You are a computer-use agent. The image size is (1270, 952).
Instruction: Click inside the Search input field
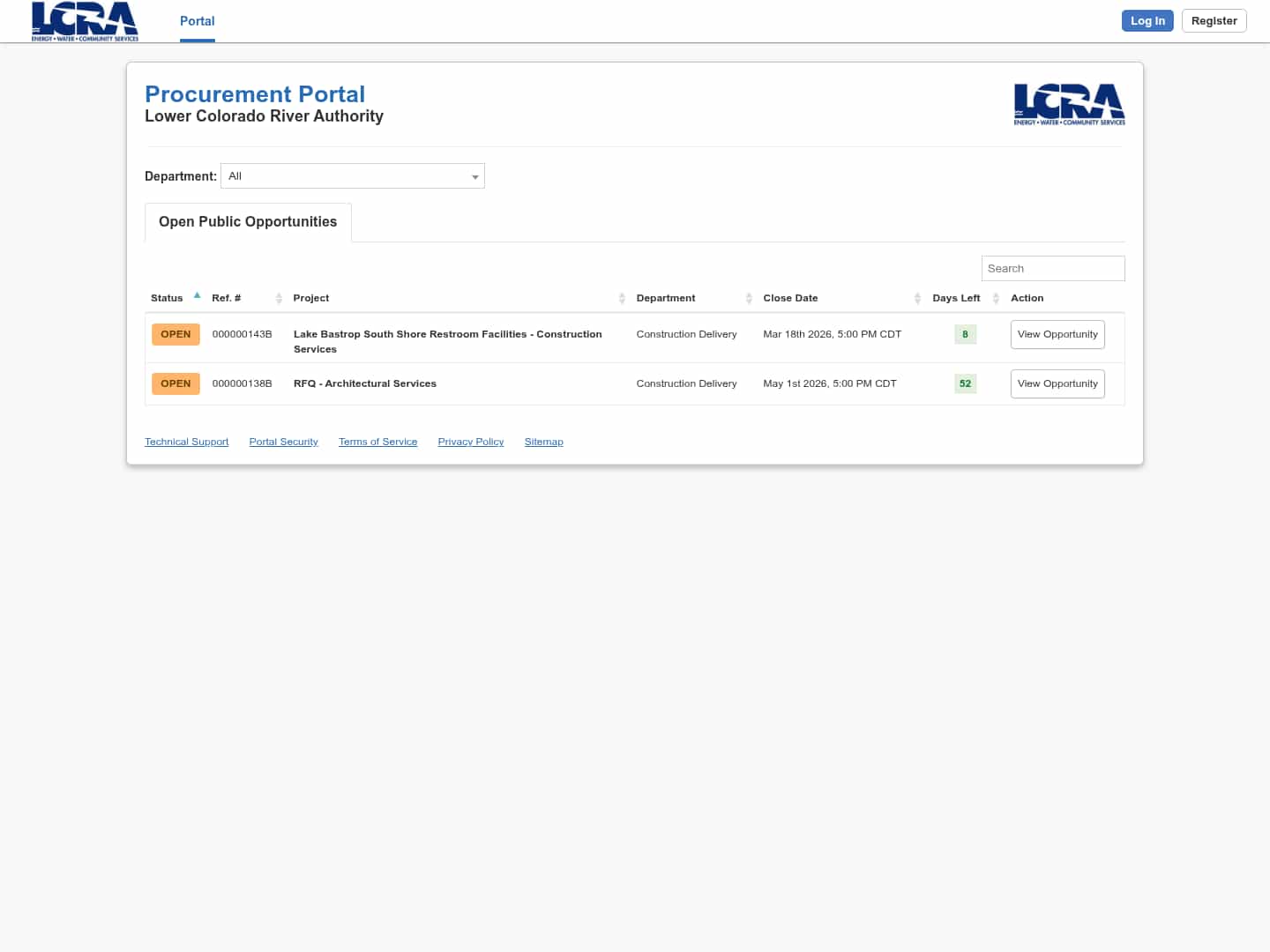point(1053,268)
